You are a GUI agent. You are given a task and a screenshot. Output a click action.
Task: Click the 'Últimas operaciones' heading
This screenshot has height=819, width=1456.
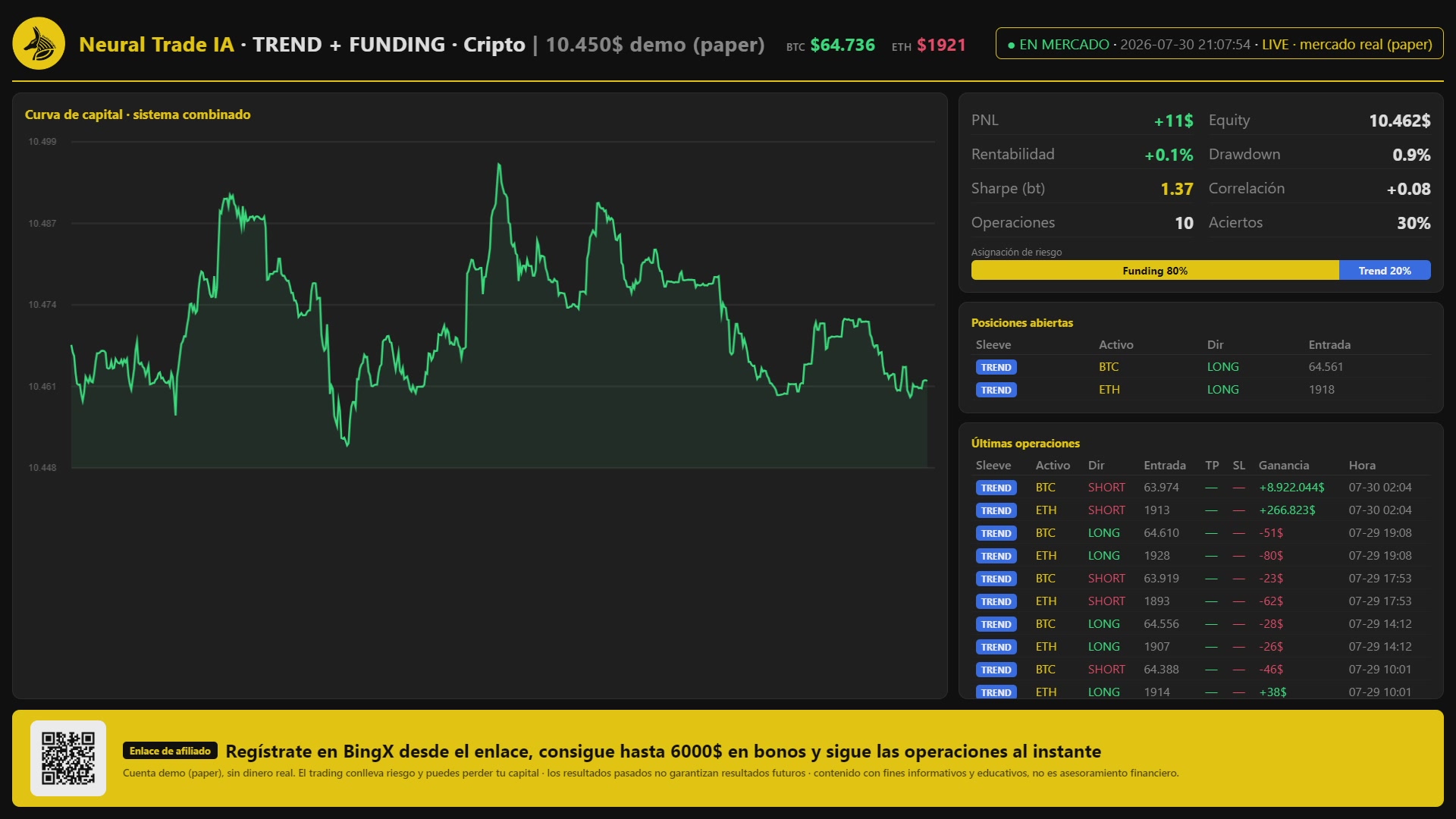[x=1025, y=444]
